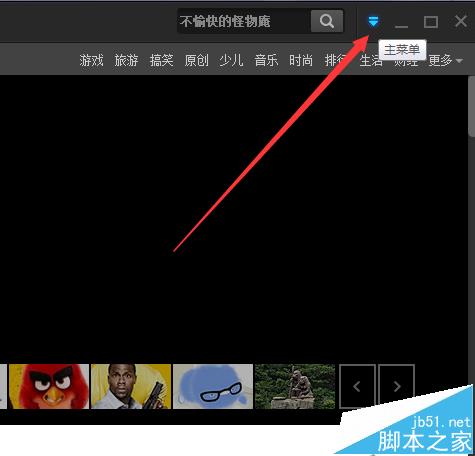The image size is (475, 456).
Task: Show previous thumbnails with left arrow
Action: (357, 386)
